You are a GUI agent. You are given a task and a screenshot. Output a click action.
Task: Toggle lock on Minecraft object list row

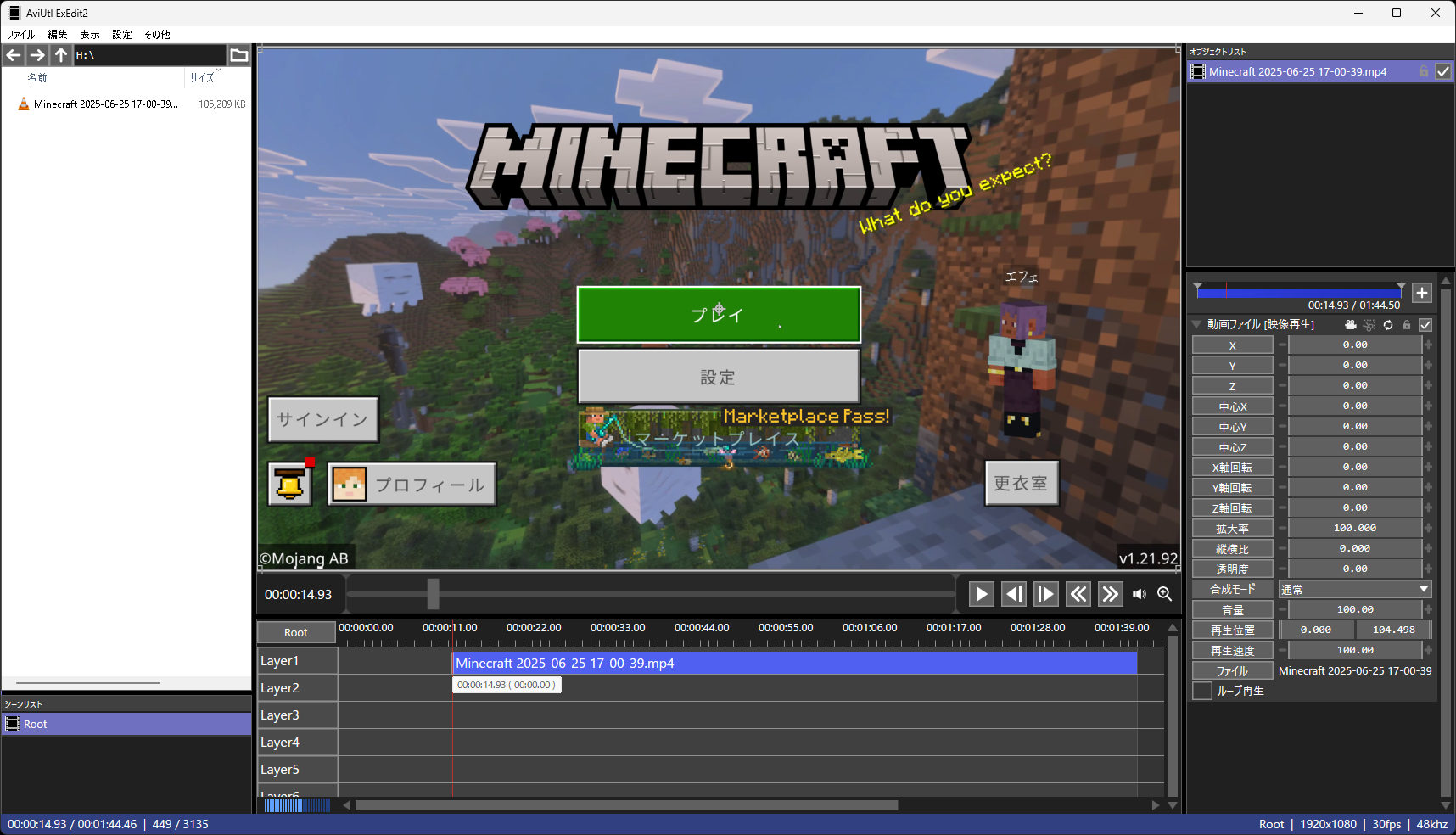[1424, 72]
